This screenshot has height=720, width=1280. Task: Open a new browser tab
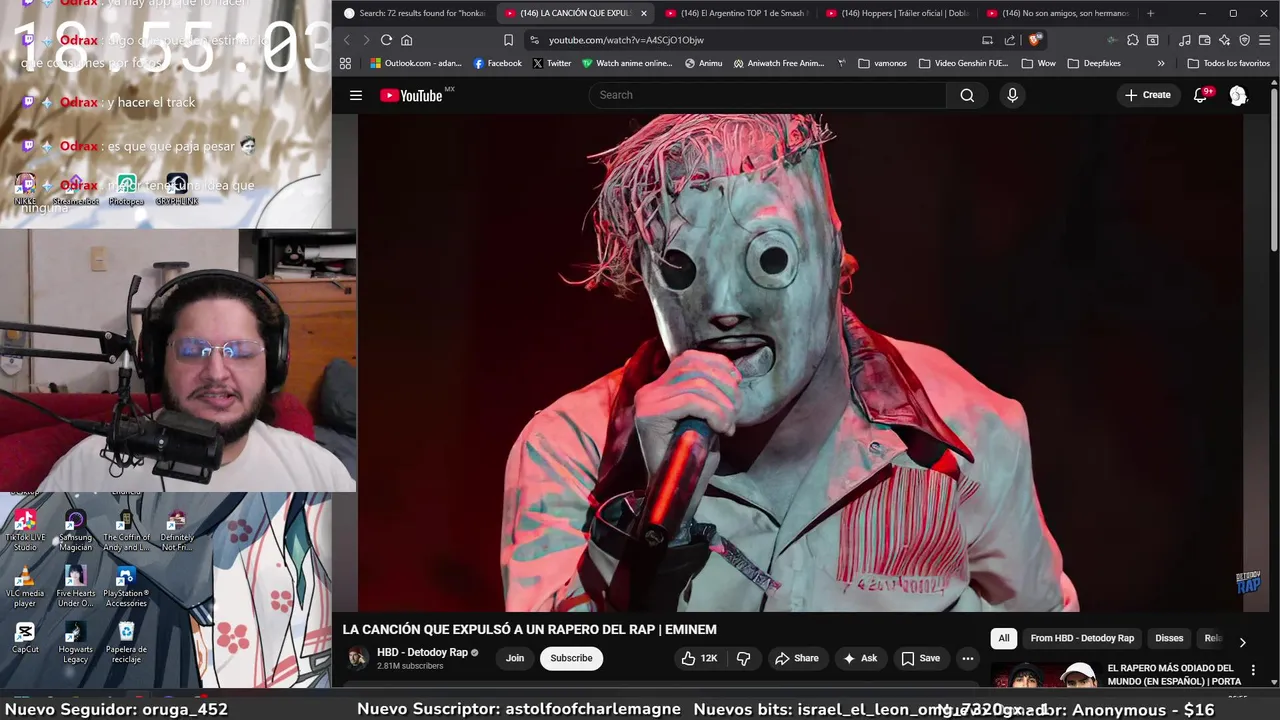click(1150, 13)
